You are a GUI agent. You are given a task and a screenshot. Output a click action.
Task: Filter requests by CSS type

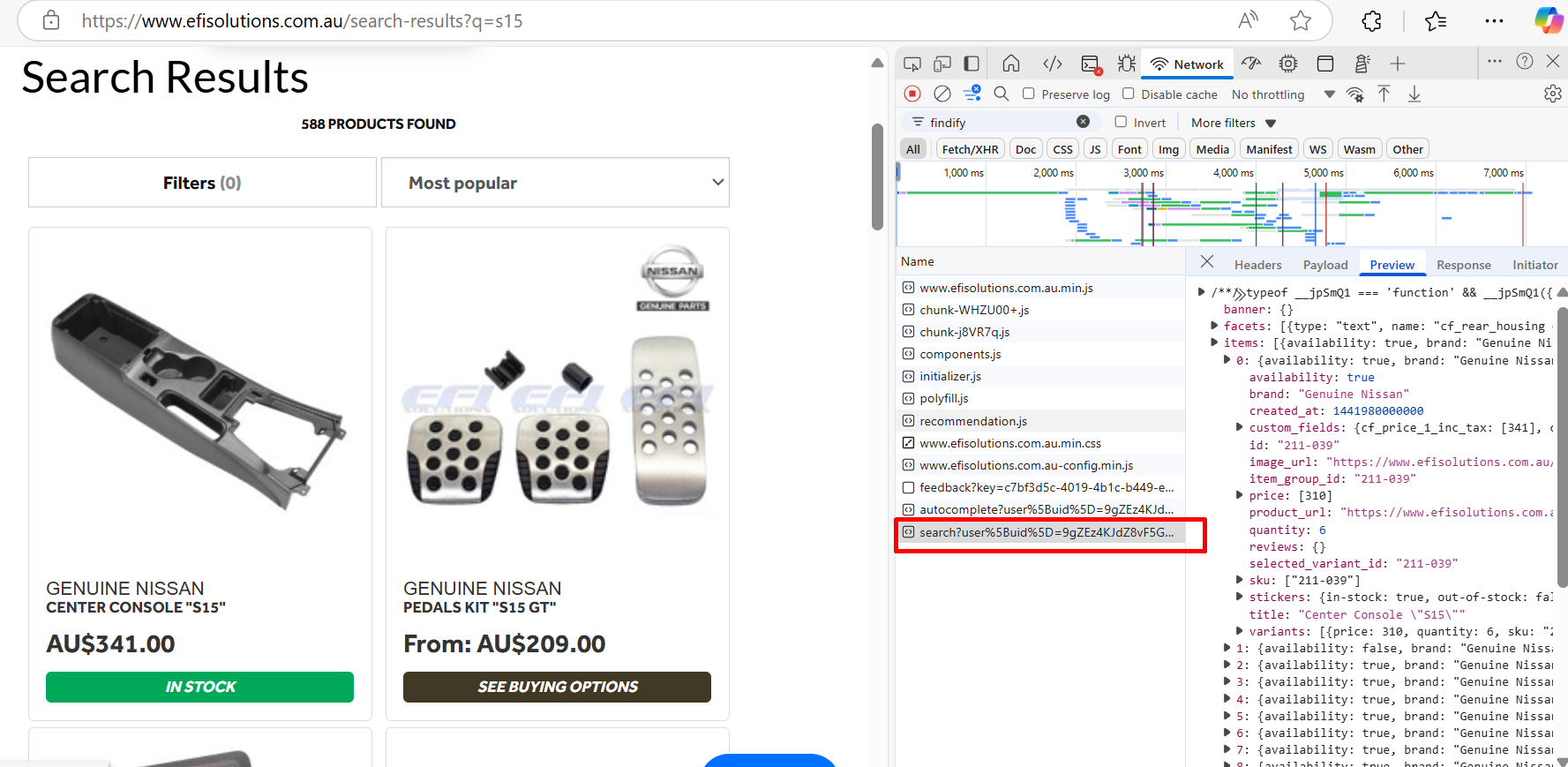1063,149
